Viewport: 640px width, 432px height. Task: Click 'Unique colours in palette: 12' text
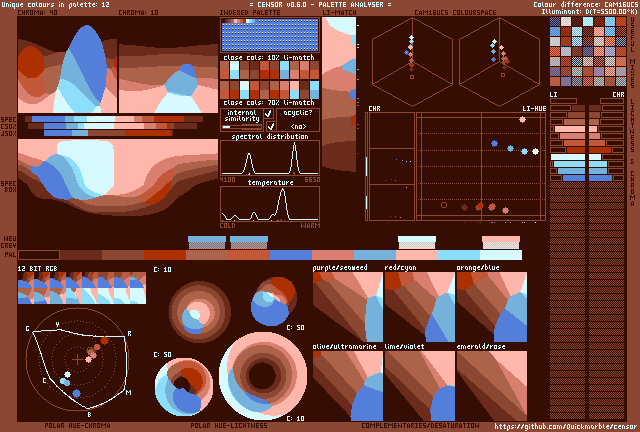coord(56,4)
